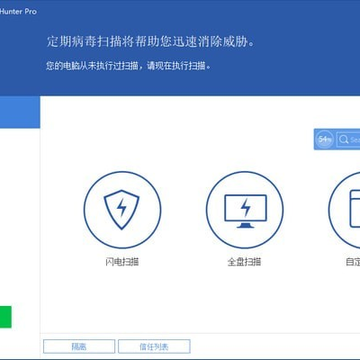
Task: Focus the floating Search box
Action: coord(348,139)
